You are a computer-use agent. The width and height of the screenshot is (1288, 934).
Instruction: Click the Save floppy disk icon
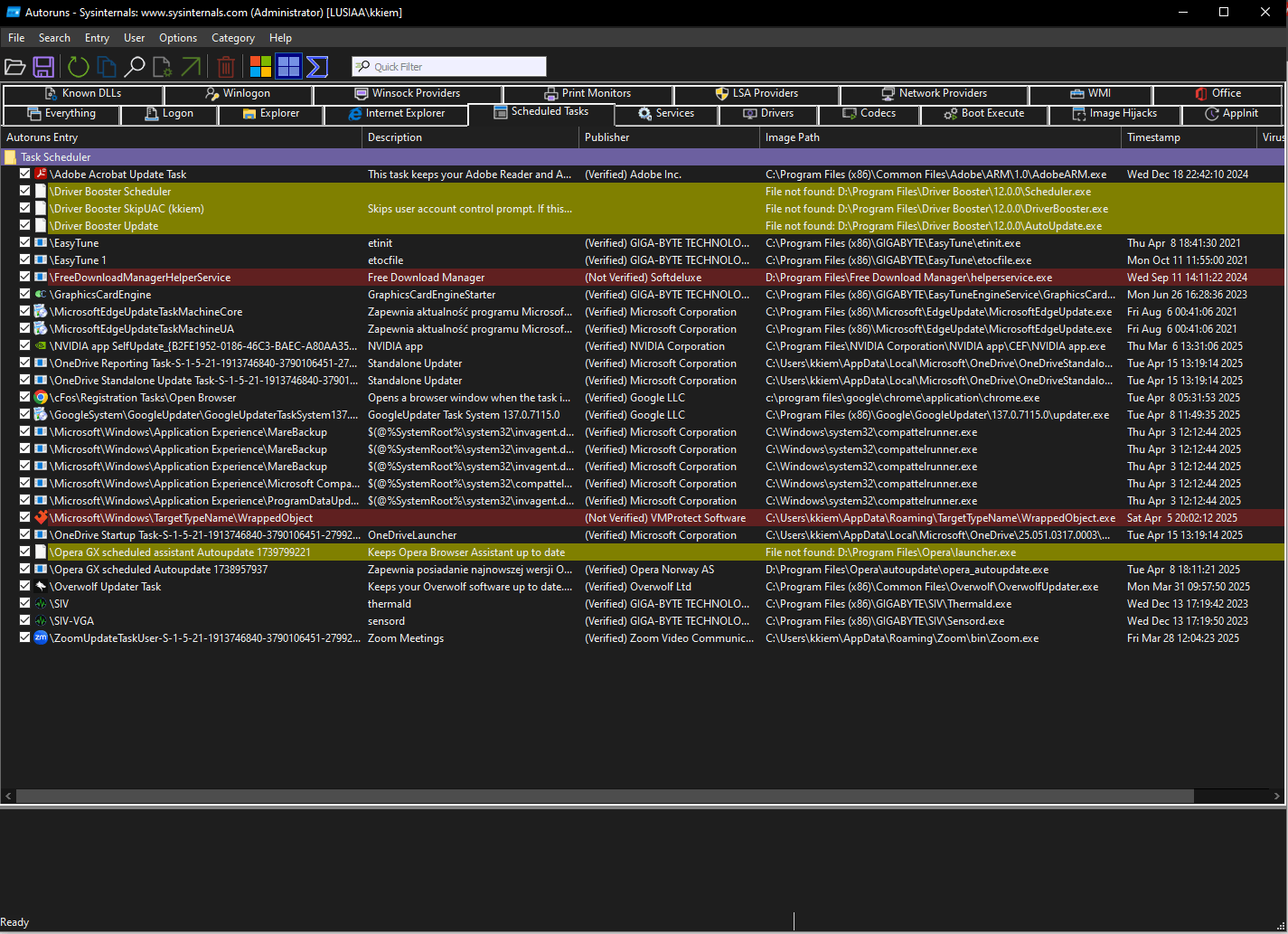tap(43, 66)
